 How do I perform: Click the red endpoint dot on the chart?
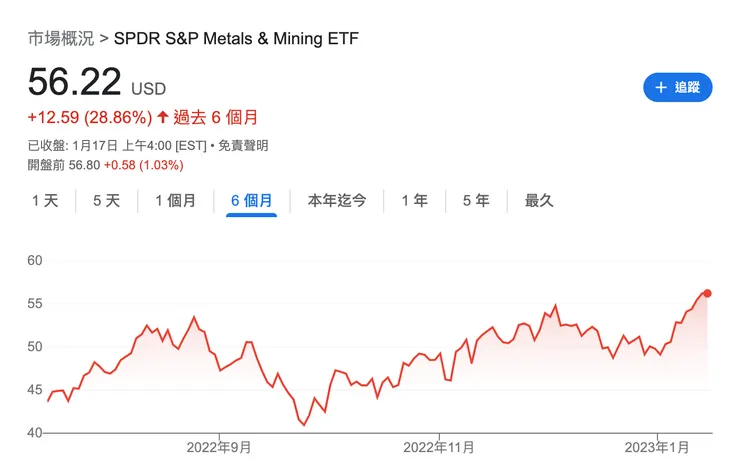click(x=707, y=293)
